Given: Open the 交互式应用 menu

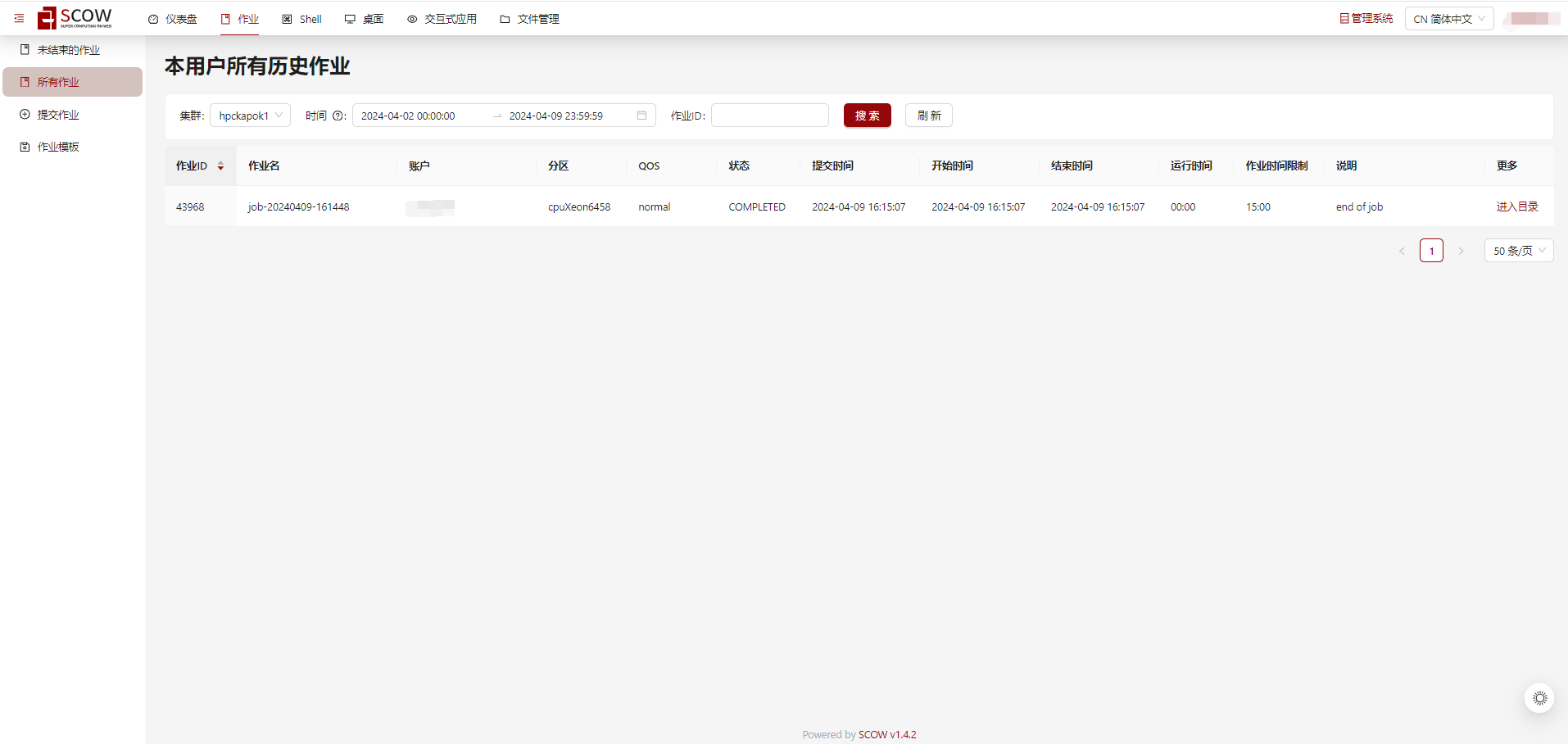Looking at the screenshot, I should tap(442, 19).
